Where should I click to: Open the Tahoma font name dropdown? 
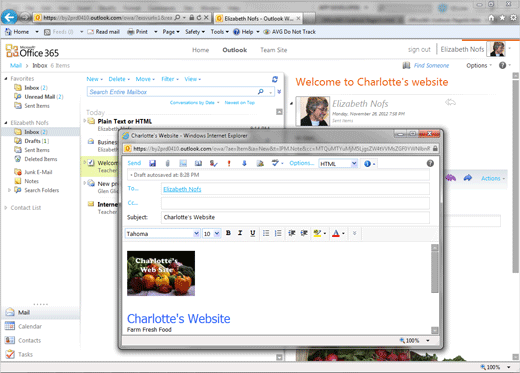click(x=163, y=234)
